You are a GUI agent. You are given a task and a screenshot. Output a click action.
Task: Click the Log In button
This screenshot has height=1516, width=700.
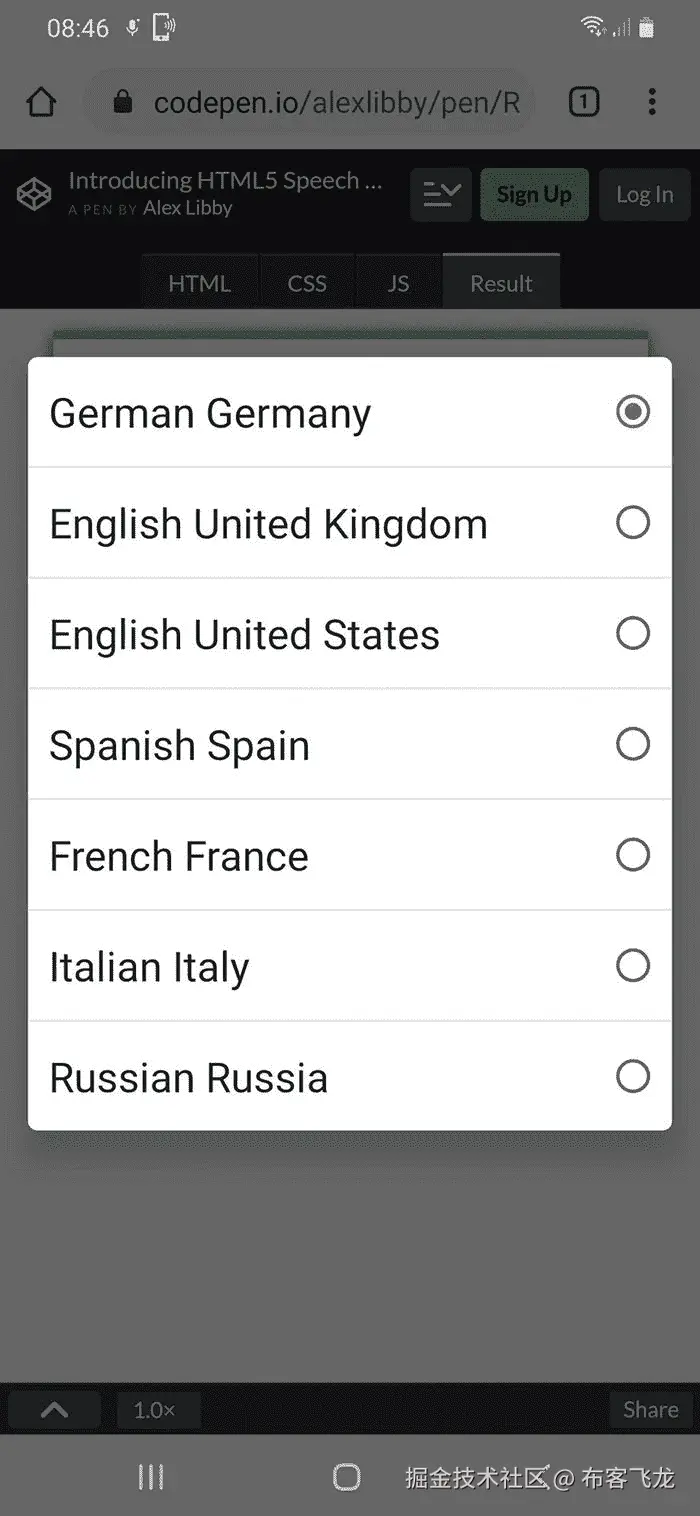coord(645,194)
